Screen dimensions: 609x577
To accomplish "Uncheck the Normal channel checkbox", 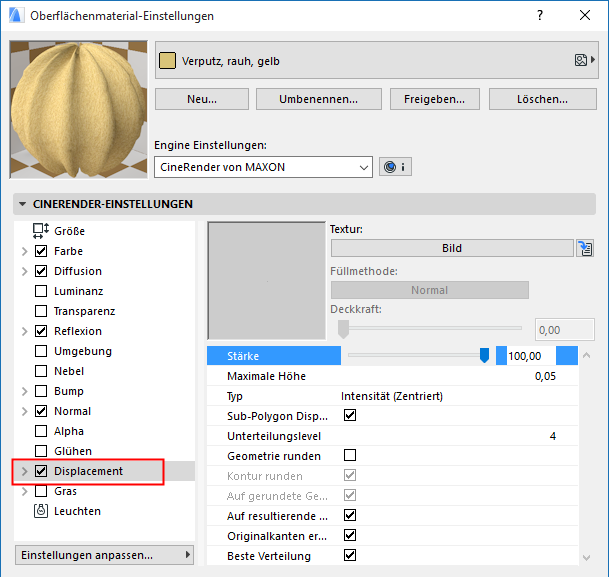I will [41, 411].
